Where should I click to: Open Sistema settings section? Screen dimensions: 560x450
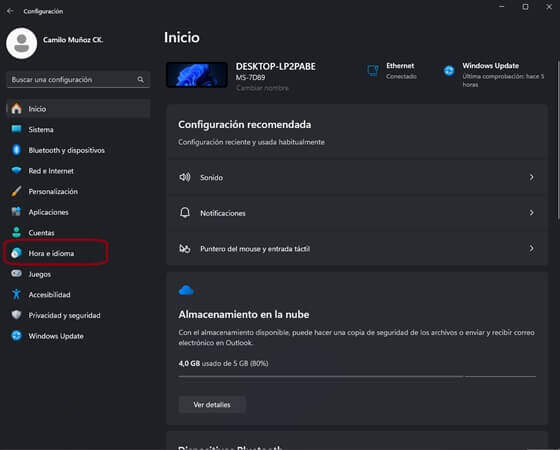pos(78,129)
